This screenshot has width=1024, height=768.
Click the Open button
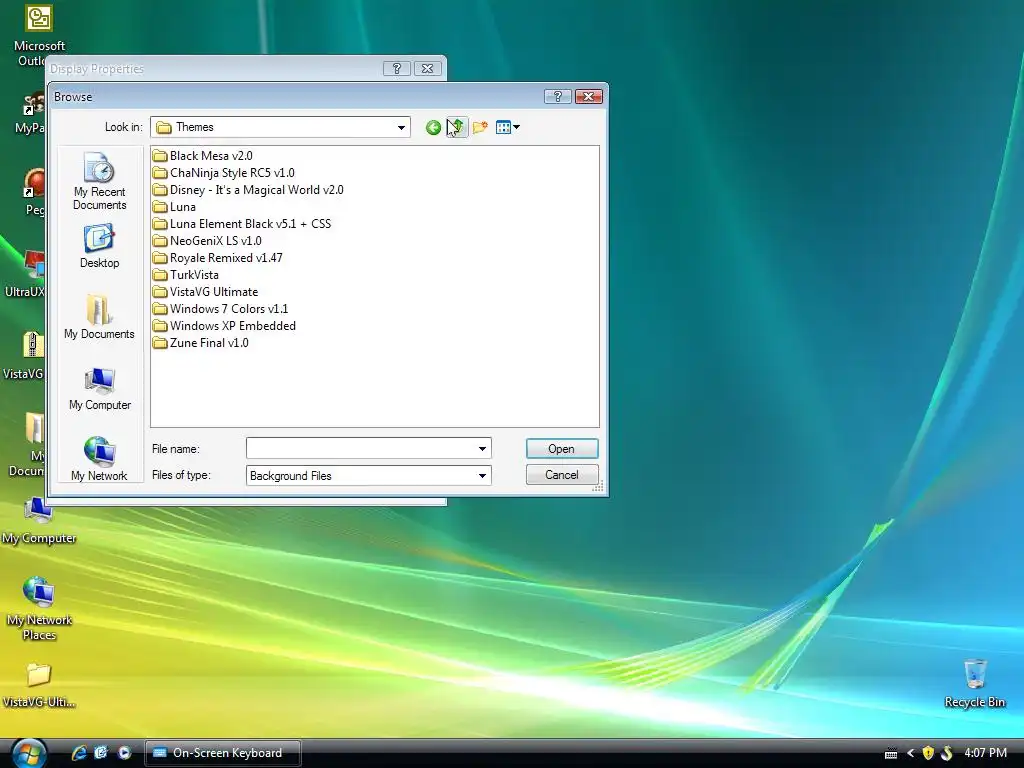coord(562,449)
